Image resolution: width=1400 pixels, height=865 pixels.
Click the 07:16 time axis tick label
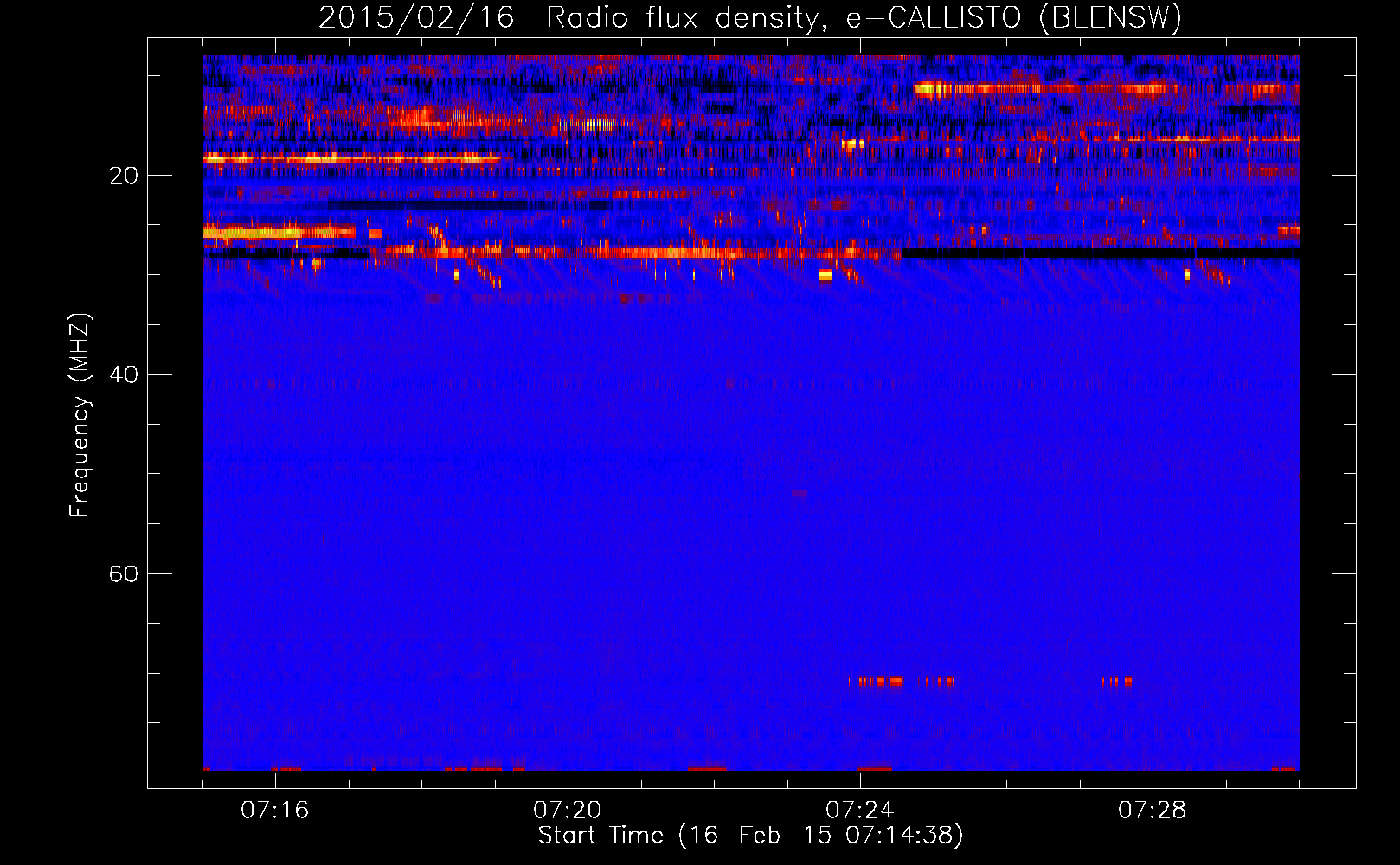275,811
